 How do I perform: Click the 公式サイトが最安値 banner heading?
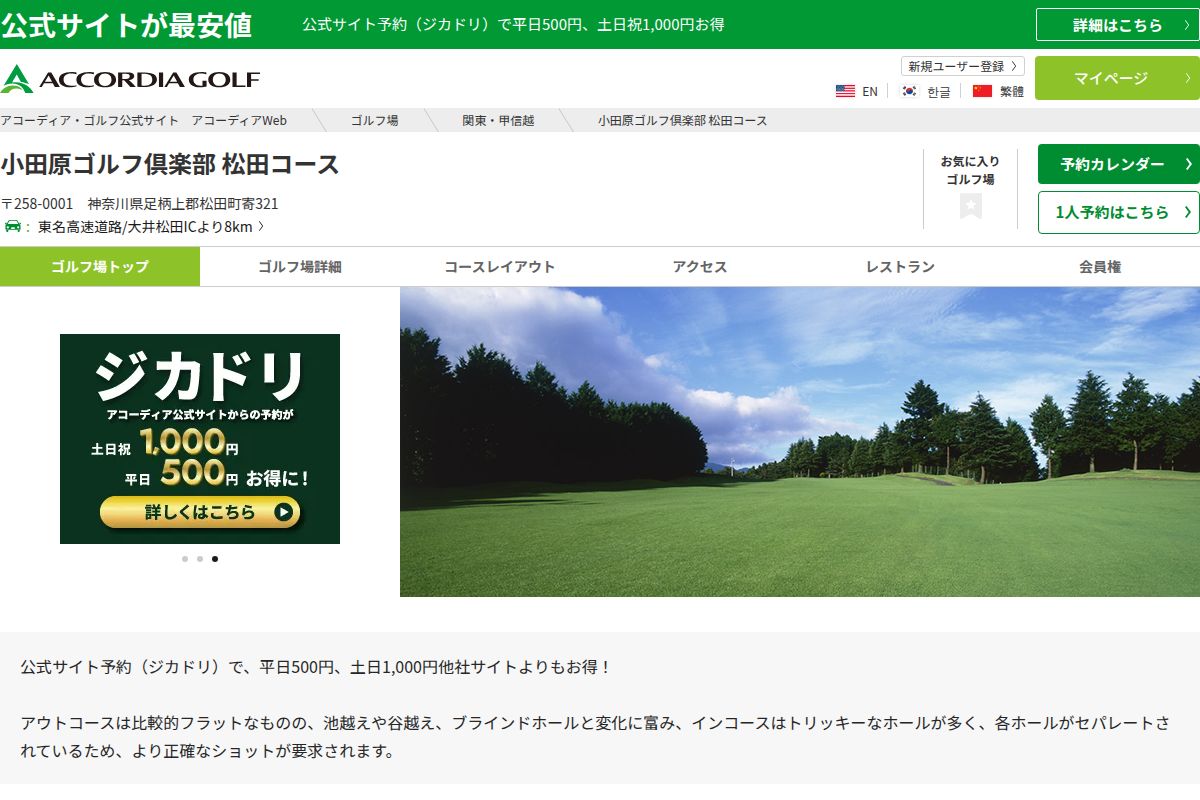coord(126,25)
